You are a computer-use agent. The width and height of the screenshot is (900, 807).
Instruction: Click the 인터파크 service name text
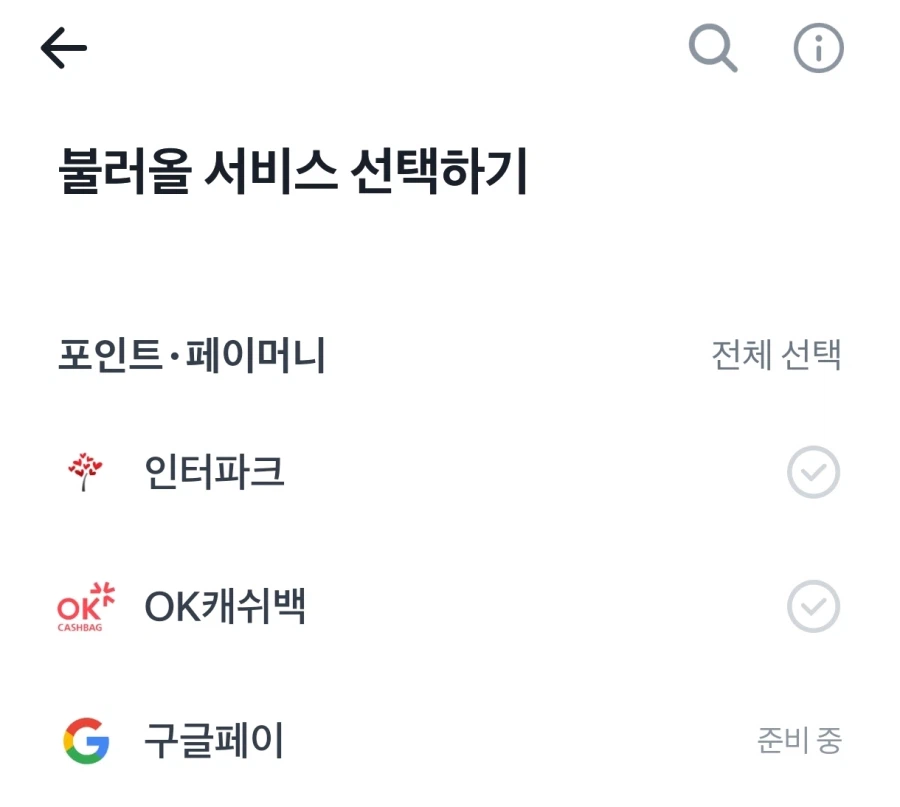pyautogui.click(x=214, y=472)
